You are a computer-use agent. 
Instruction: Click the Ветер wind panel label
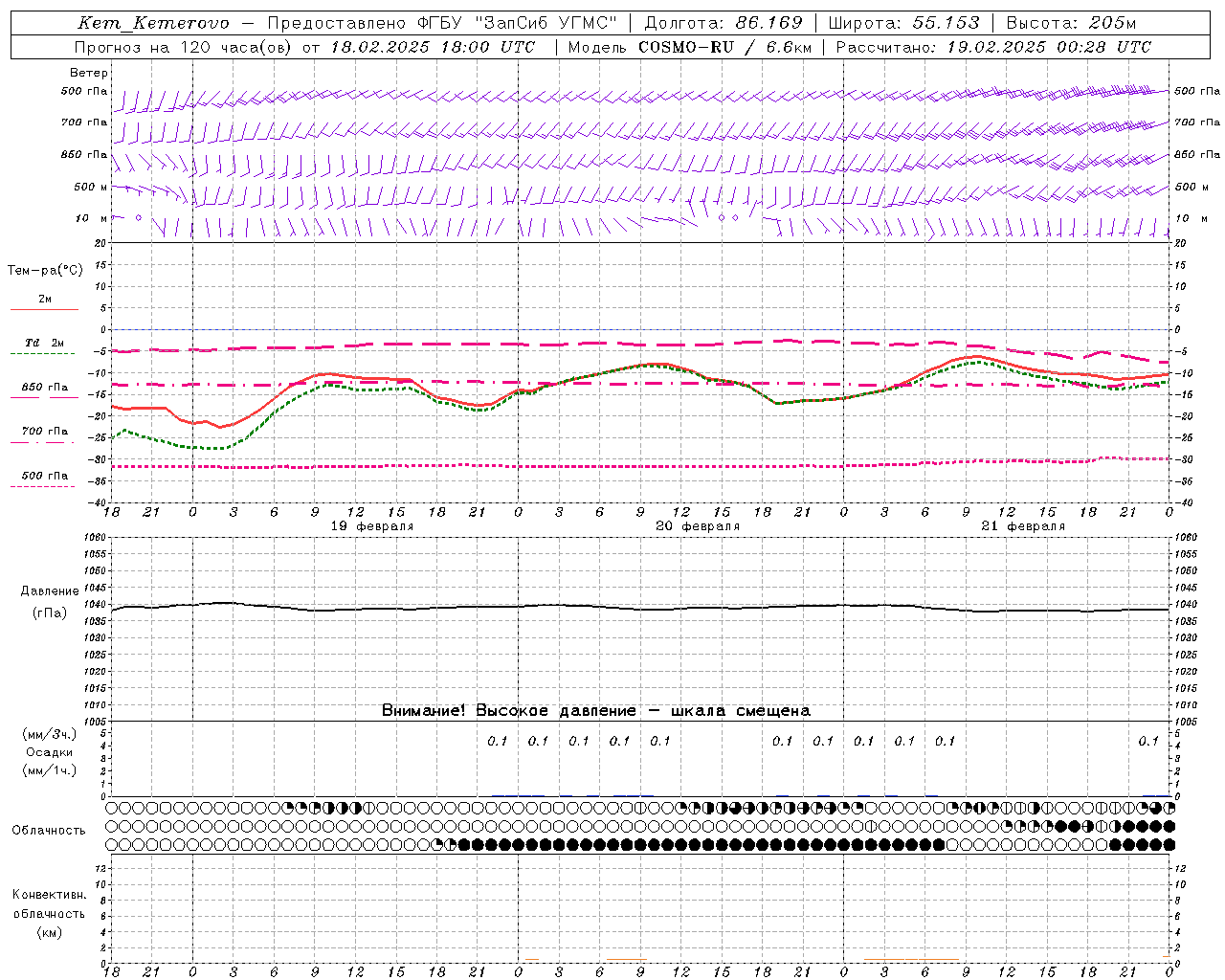pos(89,73)
